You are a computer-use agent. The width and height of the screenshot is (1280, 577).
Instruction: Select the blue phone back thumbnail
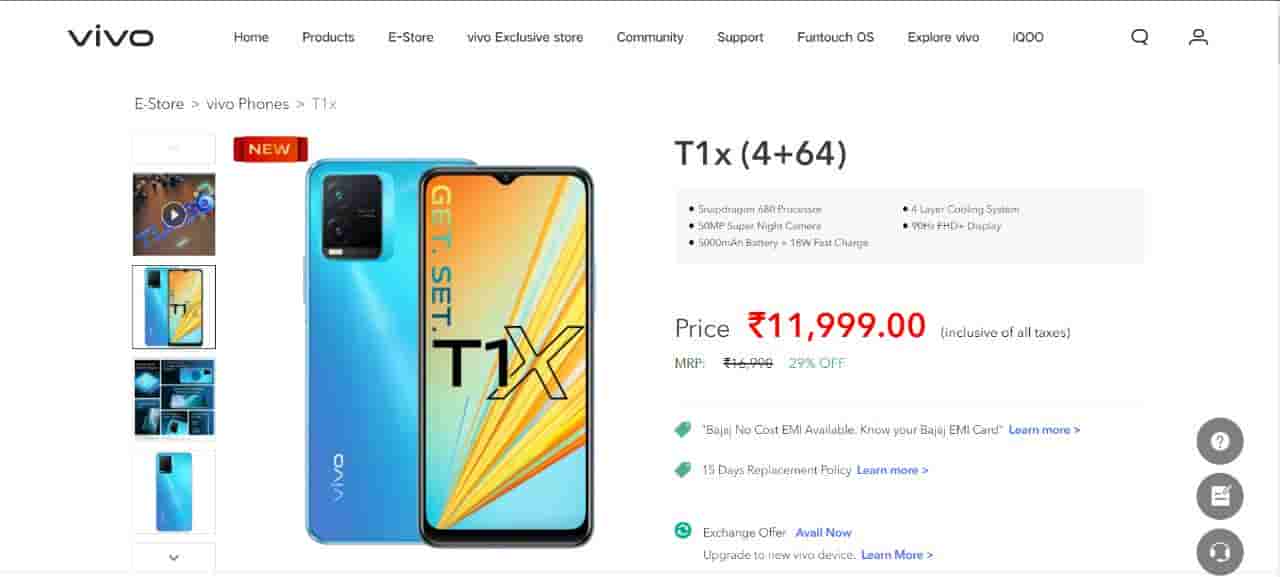tap(174, 491)
